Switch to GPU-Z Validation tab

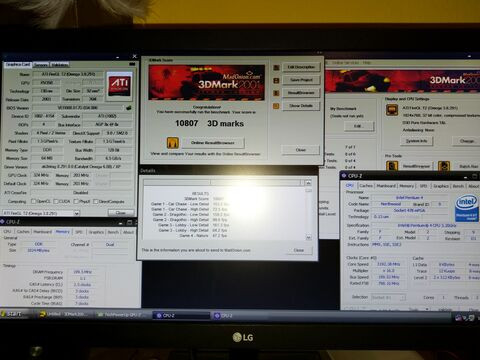point(60,65)
